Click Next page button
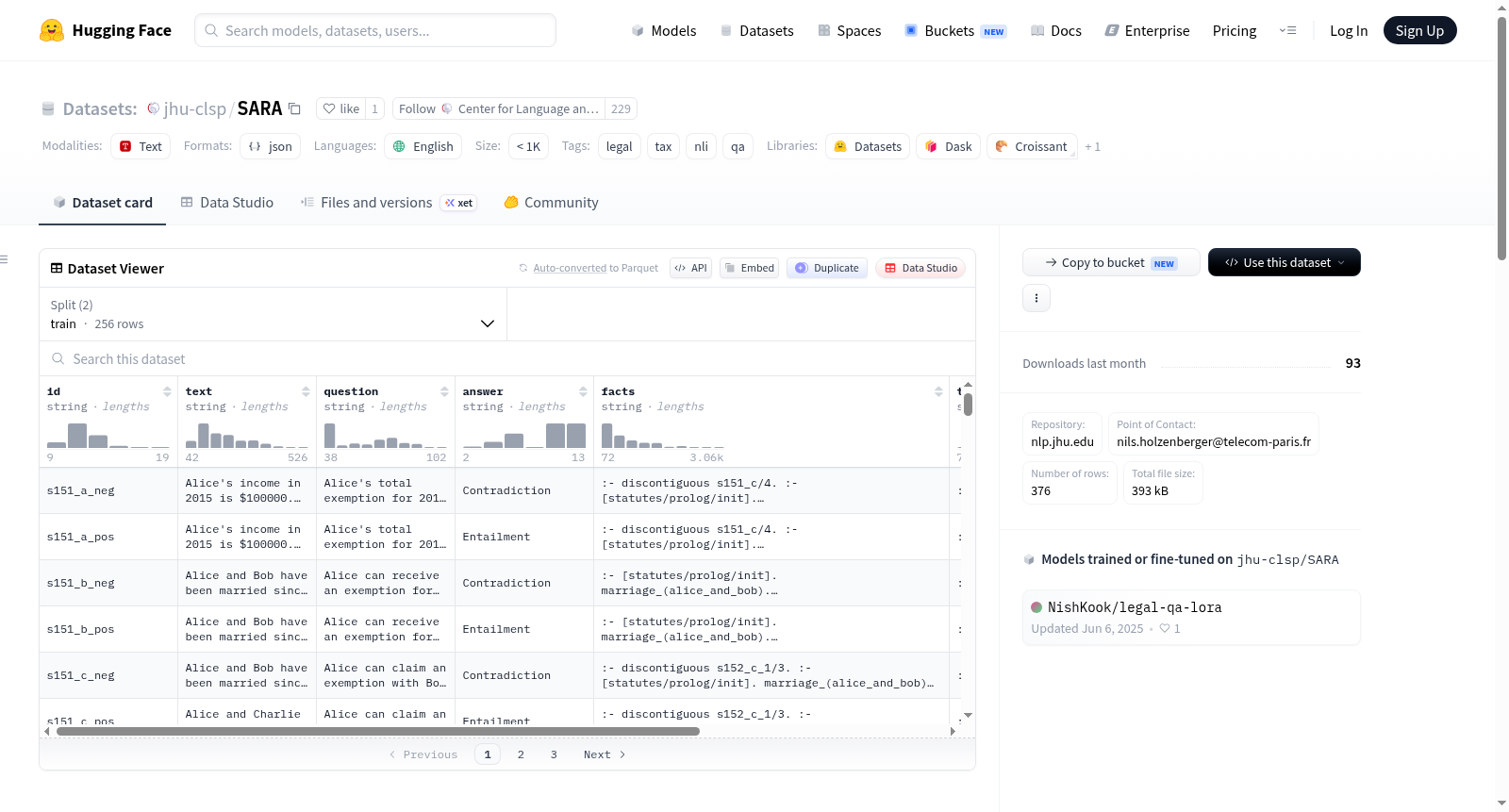 (x=605, y=754)
